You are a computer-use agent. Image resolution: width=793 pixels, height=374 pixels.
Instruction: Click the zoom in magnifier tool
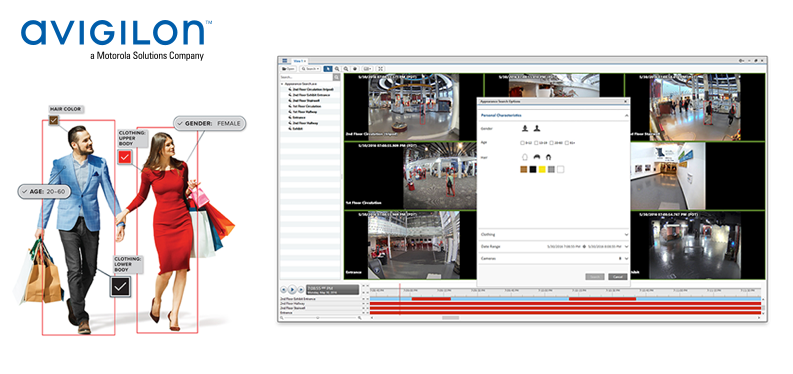tap(337, 69)
